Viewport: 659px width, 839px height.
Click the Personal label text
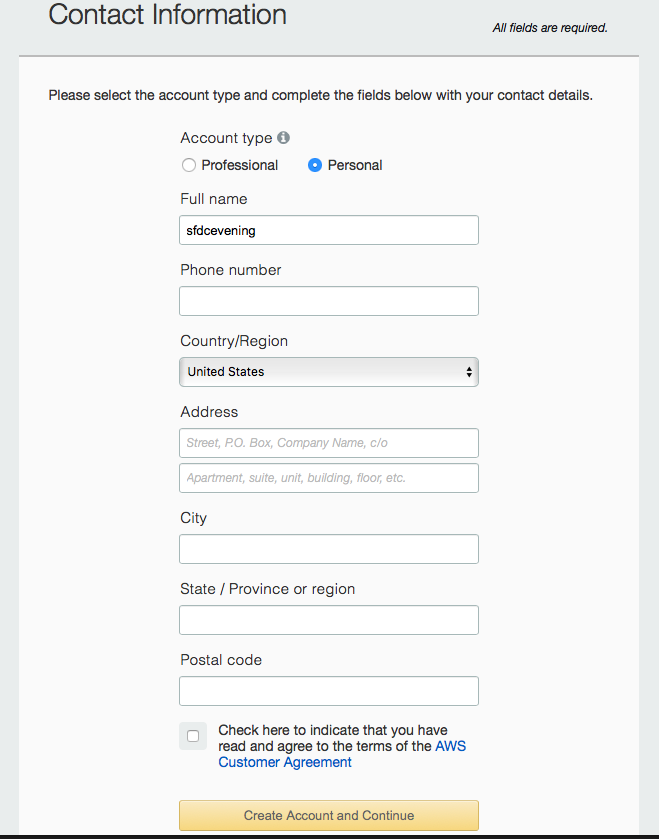[x=355, y=165]
